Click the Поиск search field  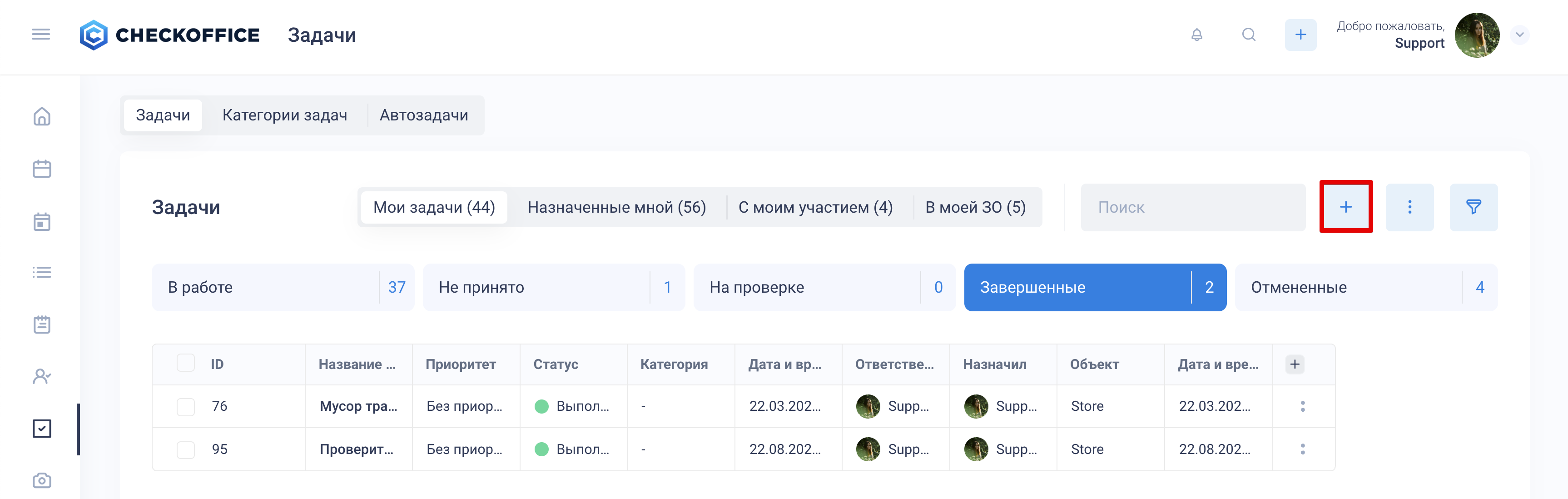(1193, 207)
